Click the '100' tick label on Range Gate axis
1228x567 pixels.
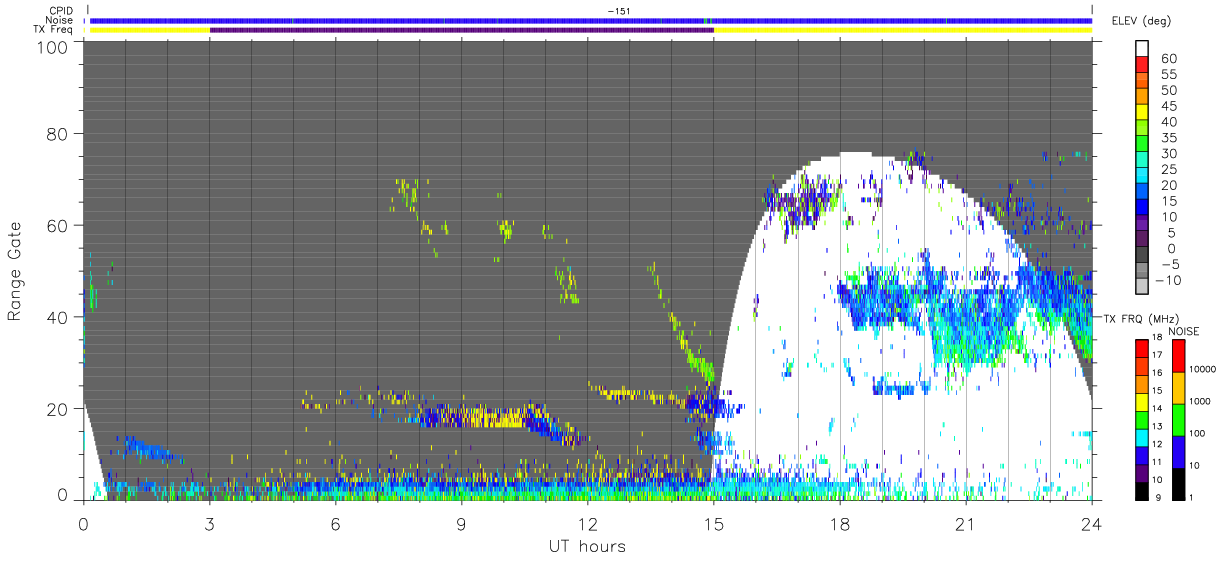52,46
